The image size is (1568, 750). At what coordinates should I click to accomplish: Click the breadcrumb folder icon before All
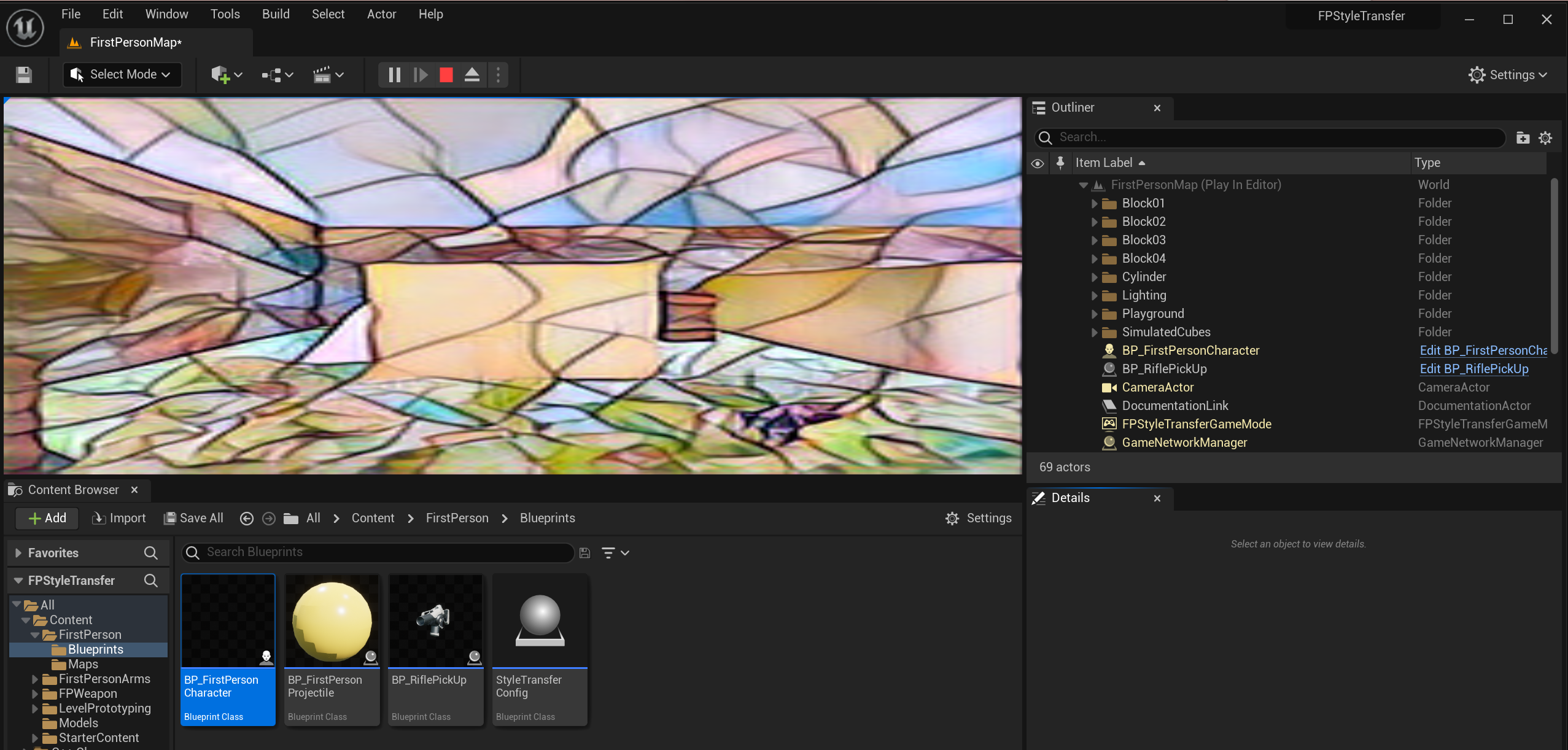(x=291, y=519)
